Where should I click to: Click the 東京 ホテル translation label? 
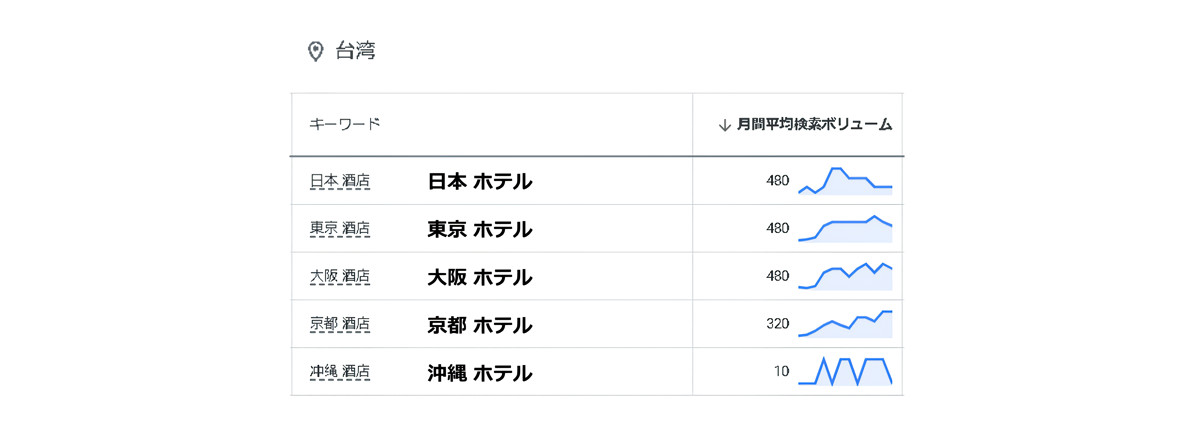(x=479, y=229)
